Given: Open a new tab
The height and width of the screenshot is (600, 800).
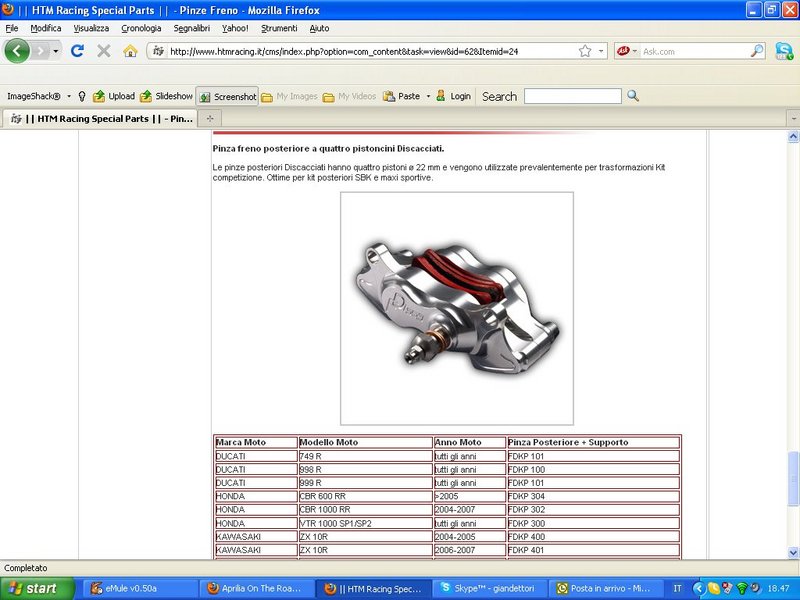Looking at the screenshot, I should point(210,118).
